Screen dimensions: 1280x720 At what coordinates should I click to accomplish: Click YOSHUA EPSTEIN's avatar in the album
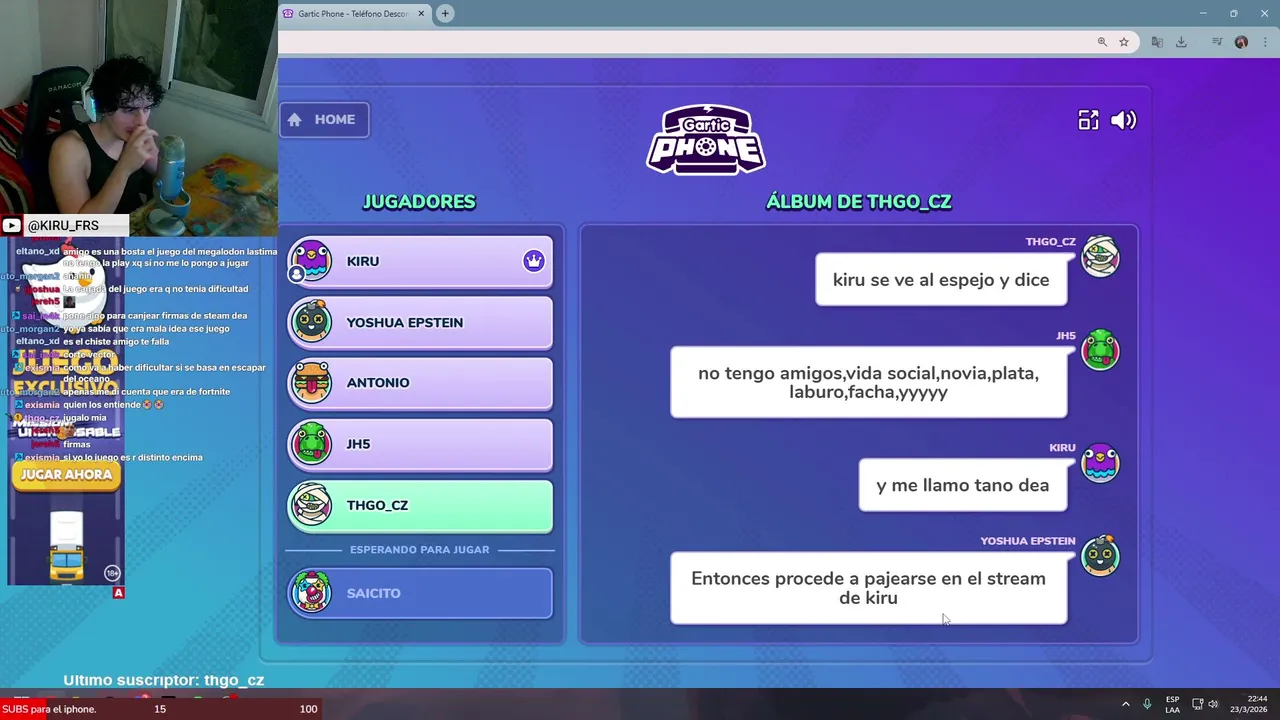click(1100, 556)
